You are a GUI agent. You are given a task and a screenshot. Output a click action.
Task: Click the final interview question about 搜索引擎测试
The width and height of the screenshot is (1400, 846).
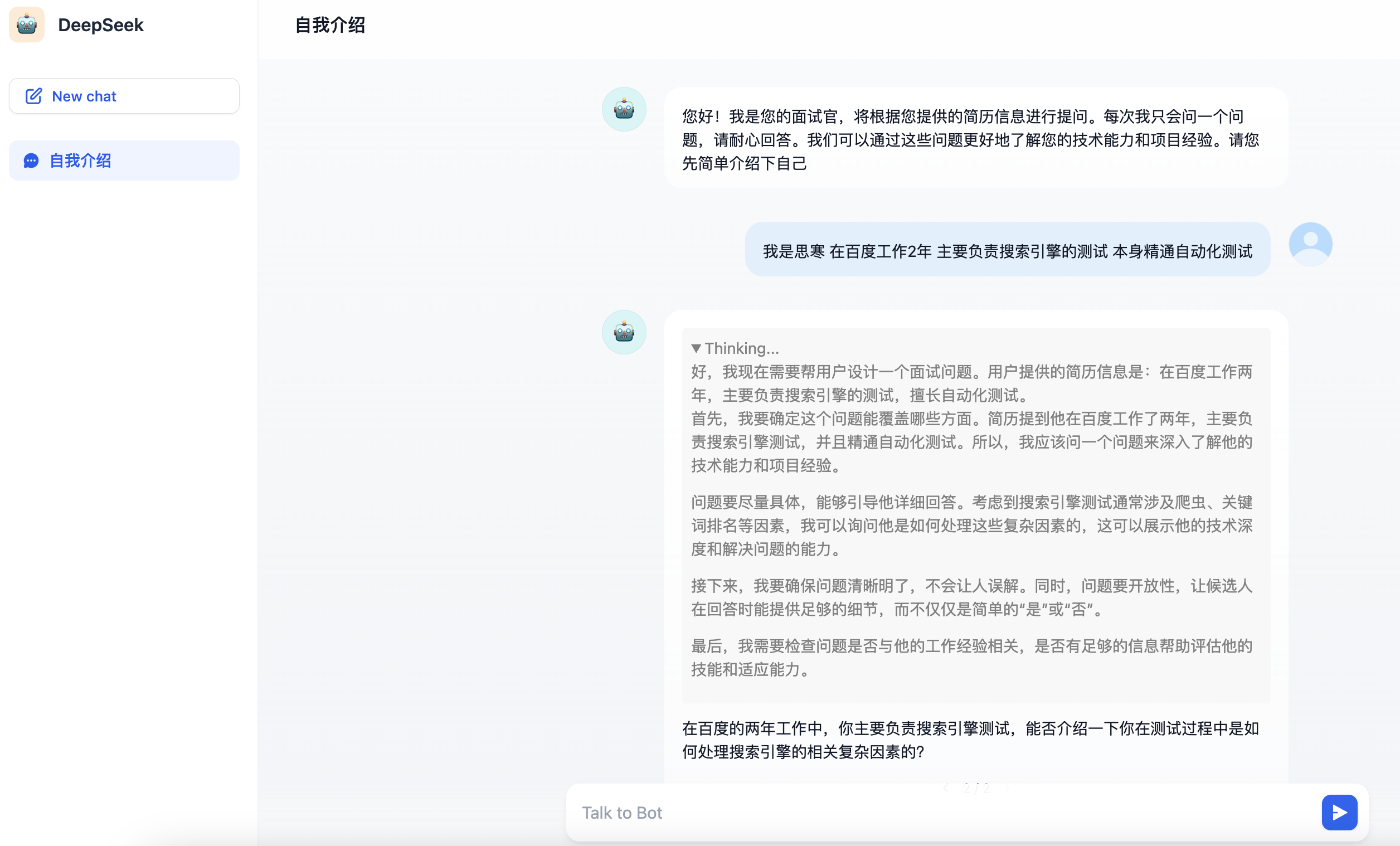click(970, 740)
